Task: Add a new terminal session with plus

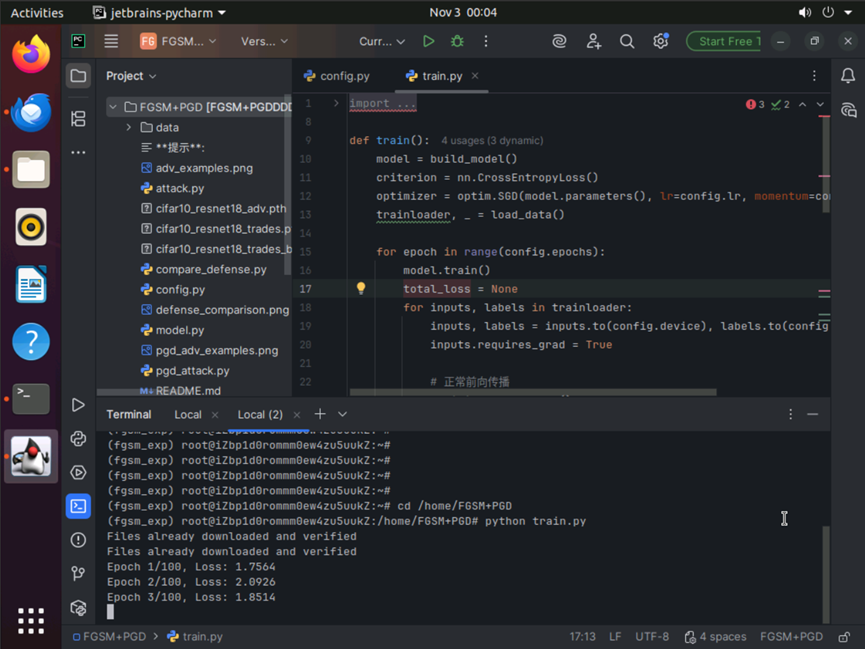Action: click(x=320, y=414)
